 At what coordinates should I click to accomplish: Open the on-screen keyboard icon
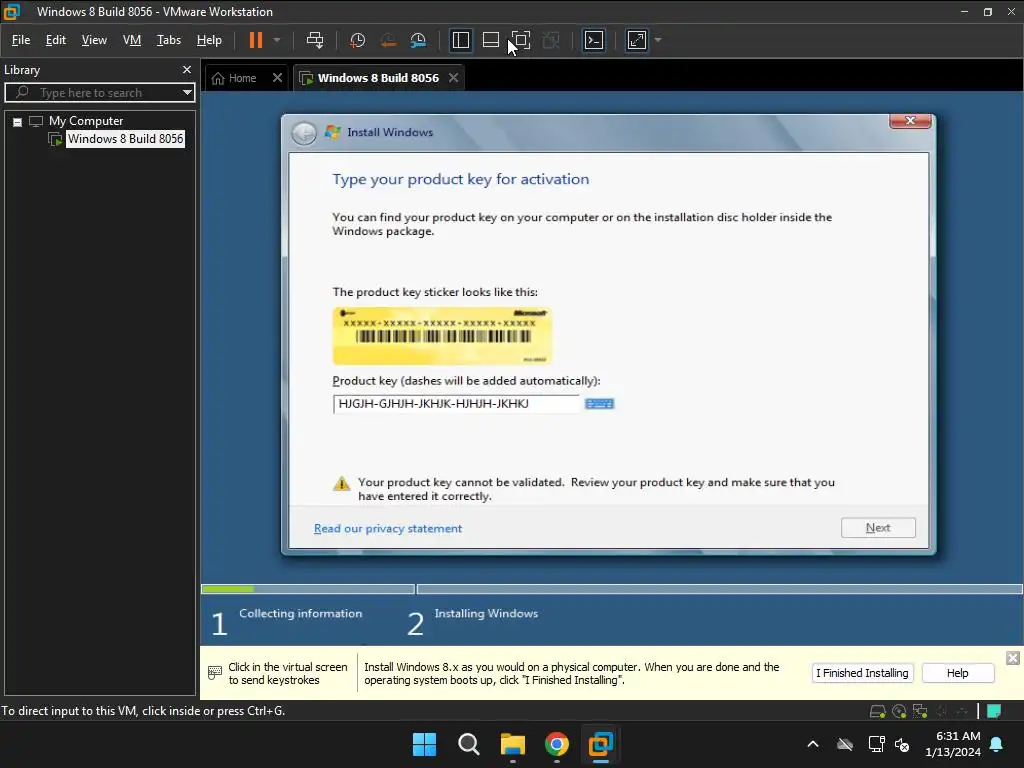(x=599, y=404)
